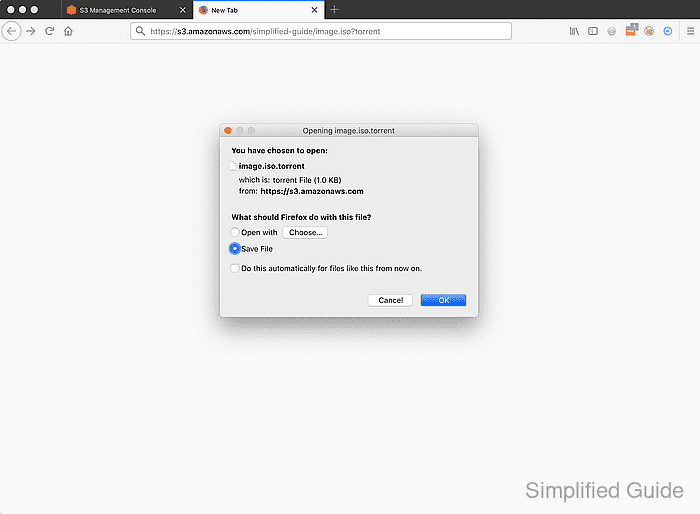This screenshot has width=700, height=514.
Task: Open the orange extension with badge
Action: coord(631,30)
